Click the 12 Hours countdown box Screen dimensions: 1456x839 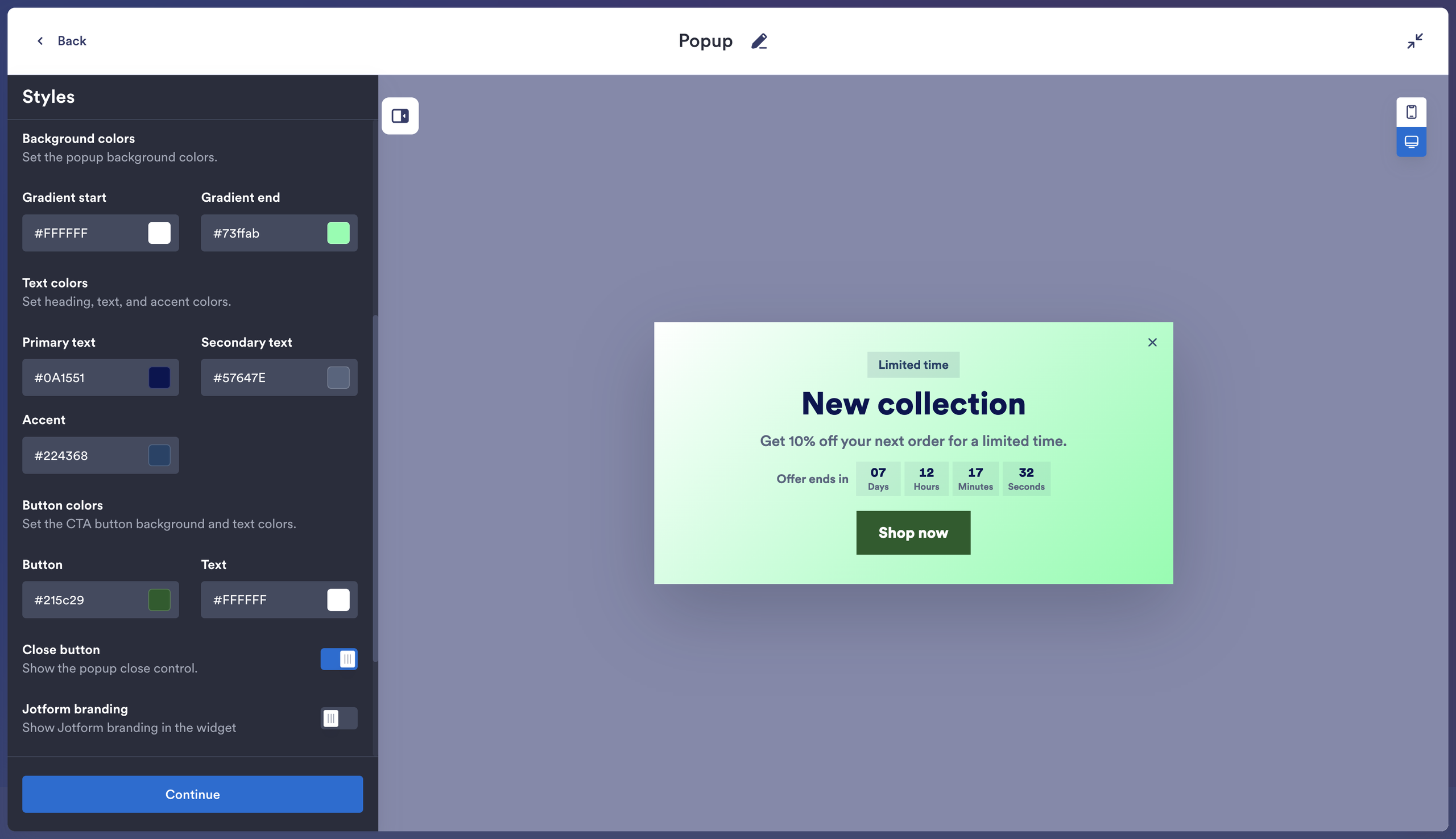click(x=926, y=478)
